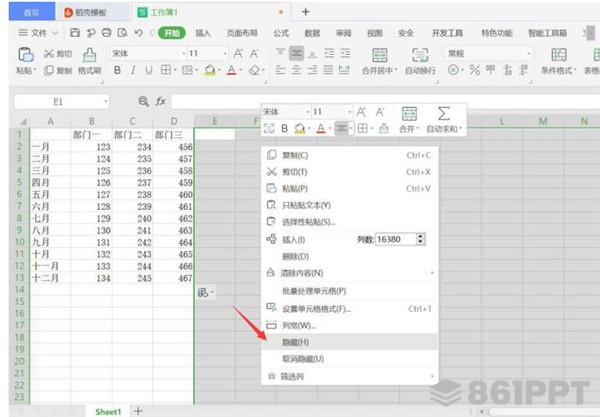The width and height of the screenshot is (600, 417).
Task: Open the ribbon font size 11 dropdown
Action: [225, 54]
